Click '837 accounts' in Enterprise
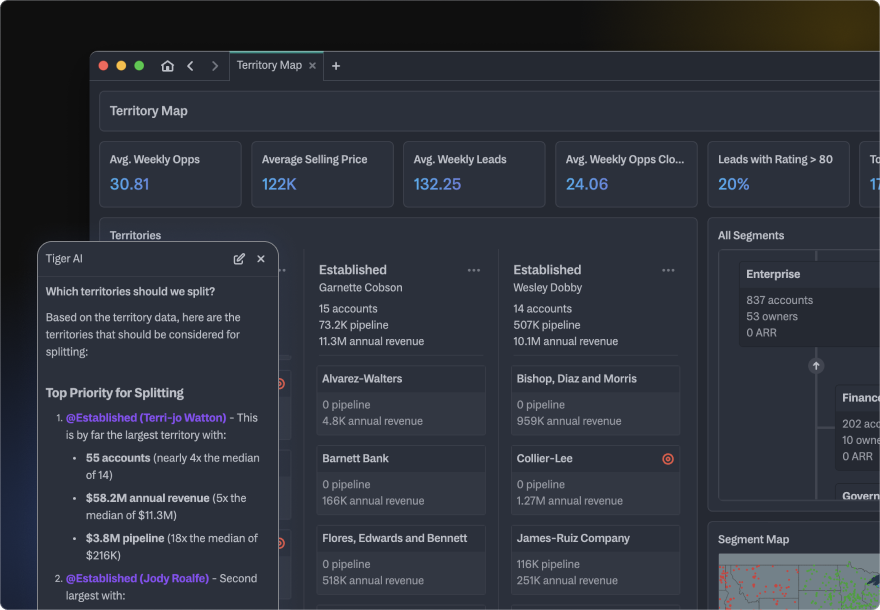Viewport: 880px width, 610px height. pos(780,300)
